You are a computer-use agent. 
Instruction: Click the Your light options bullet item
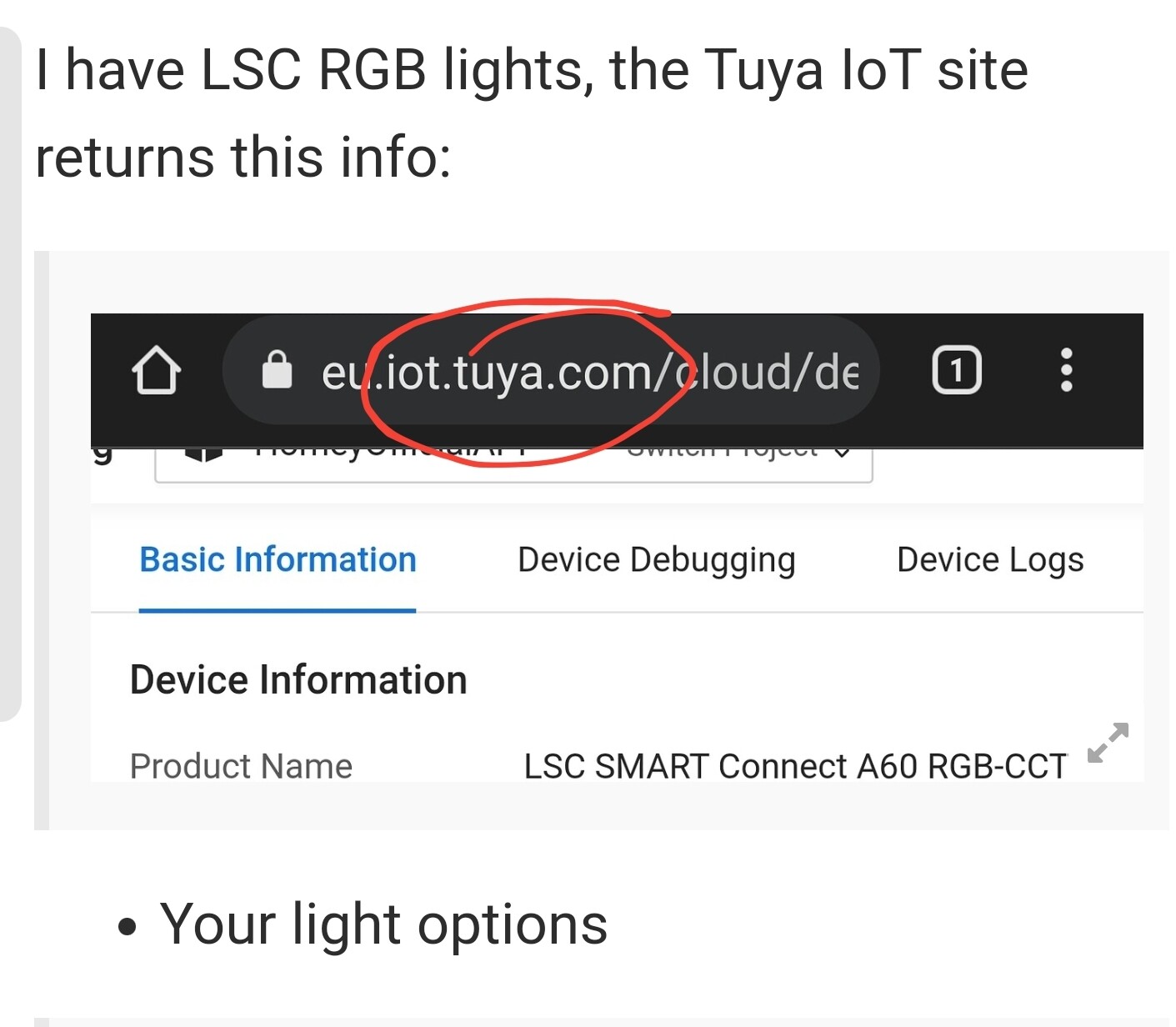pos(383,924)
